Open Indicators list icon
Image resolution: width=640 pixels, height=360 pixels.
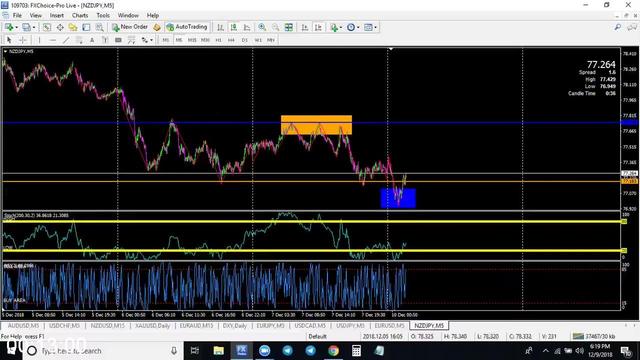pos(334,27)
